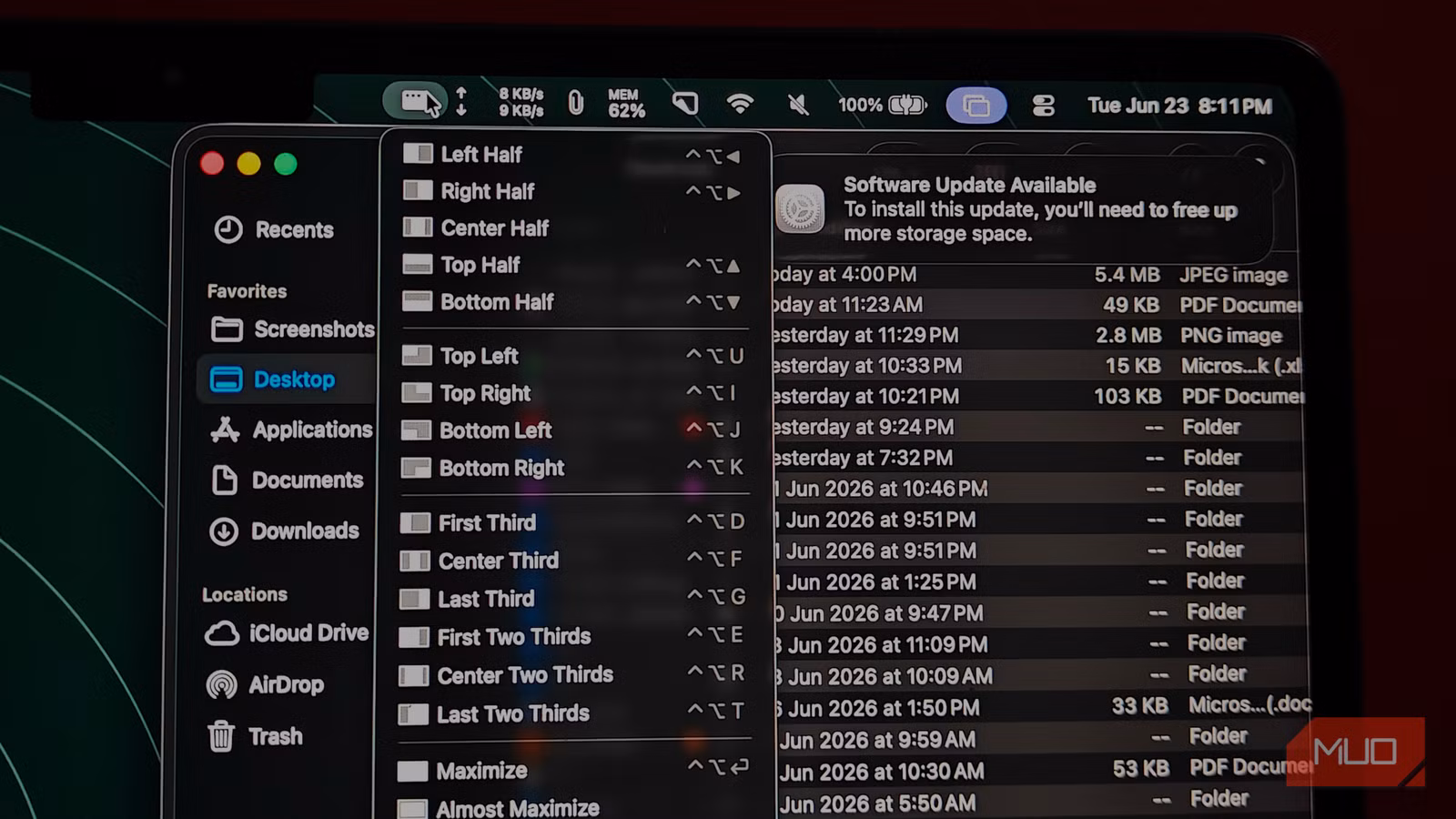Choose Center Two Thirds layout
Screen dimensions: 1456x819
[x=575, y=675]
